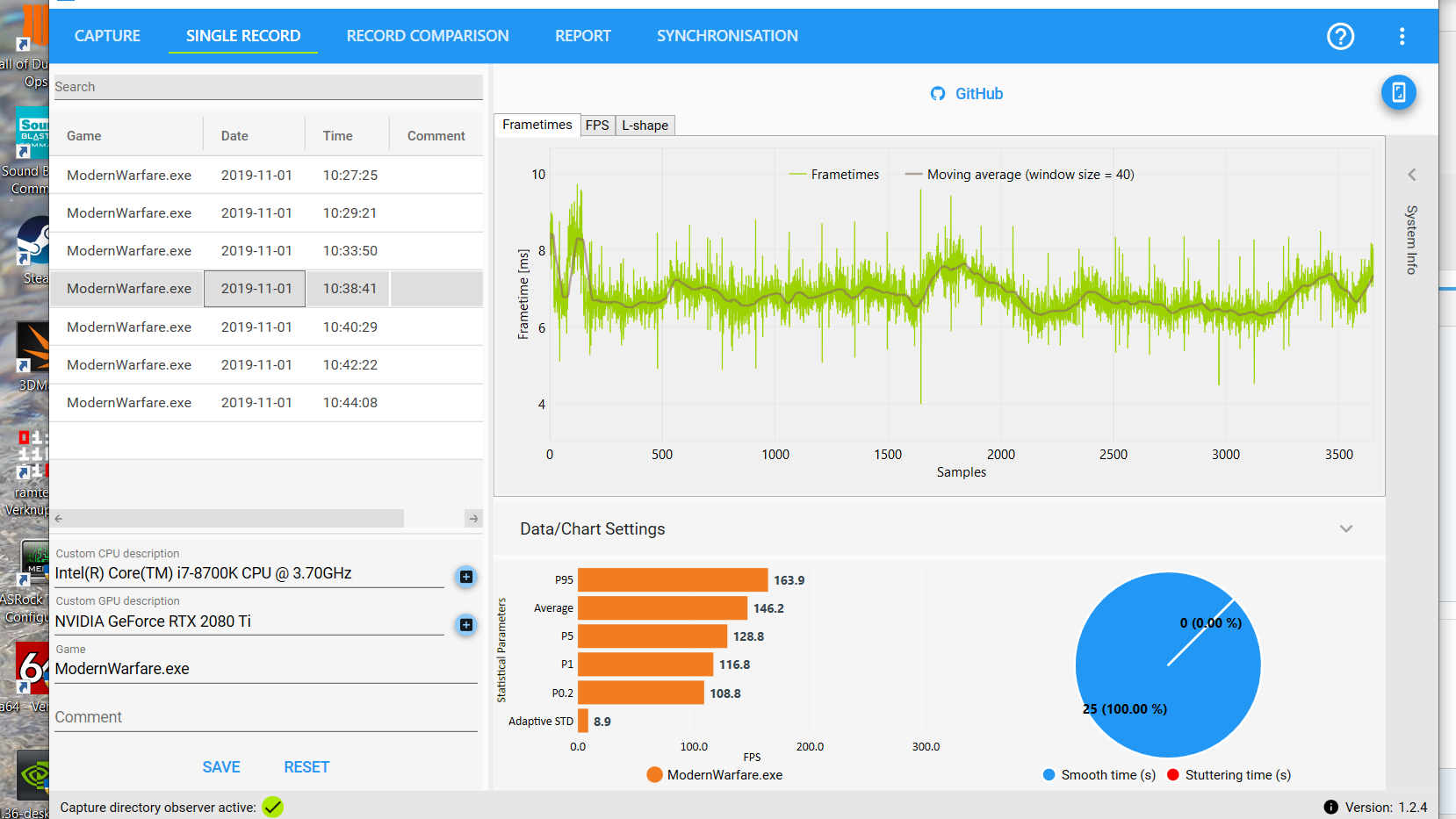The width and height of the screenshot is (1456, 819).
Task: Select the record at 10:40:29
Action: click(x=266, y=327)
